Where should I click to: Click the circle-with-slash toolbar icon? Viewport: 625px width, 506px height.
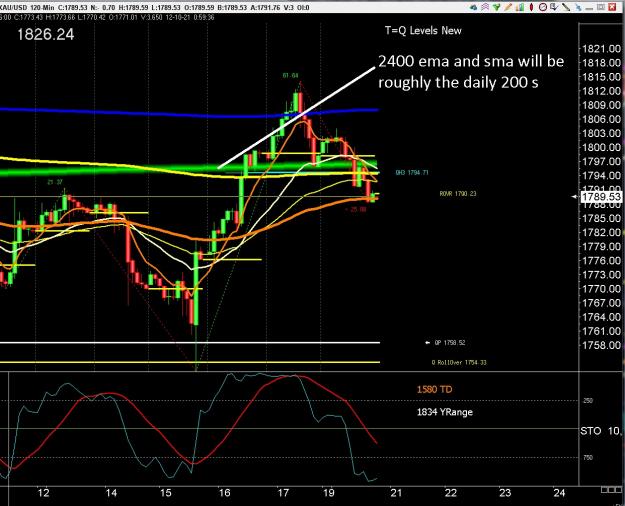pos(543,7)
